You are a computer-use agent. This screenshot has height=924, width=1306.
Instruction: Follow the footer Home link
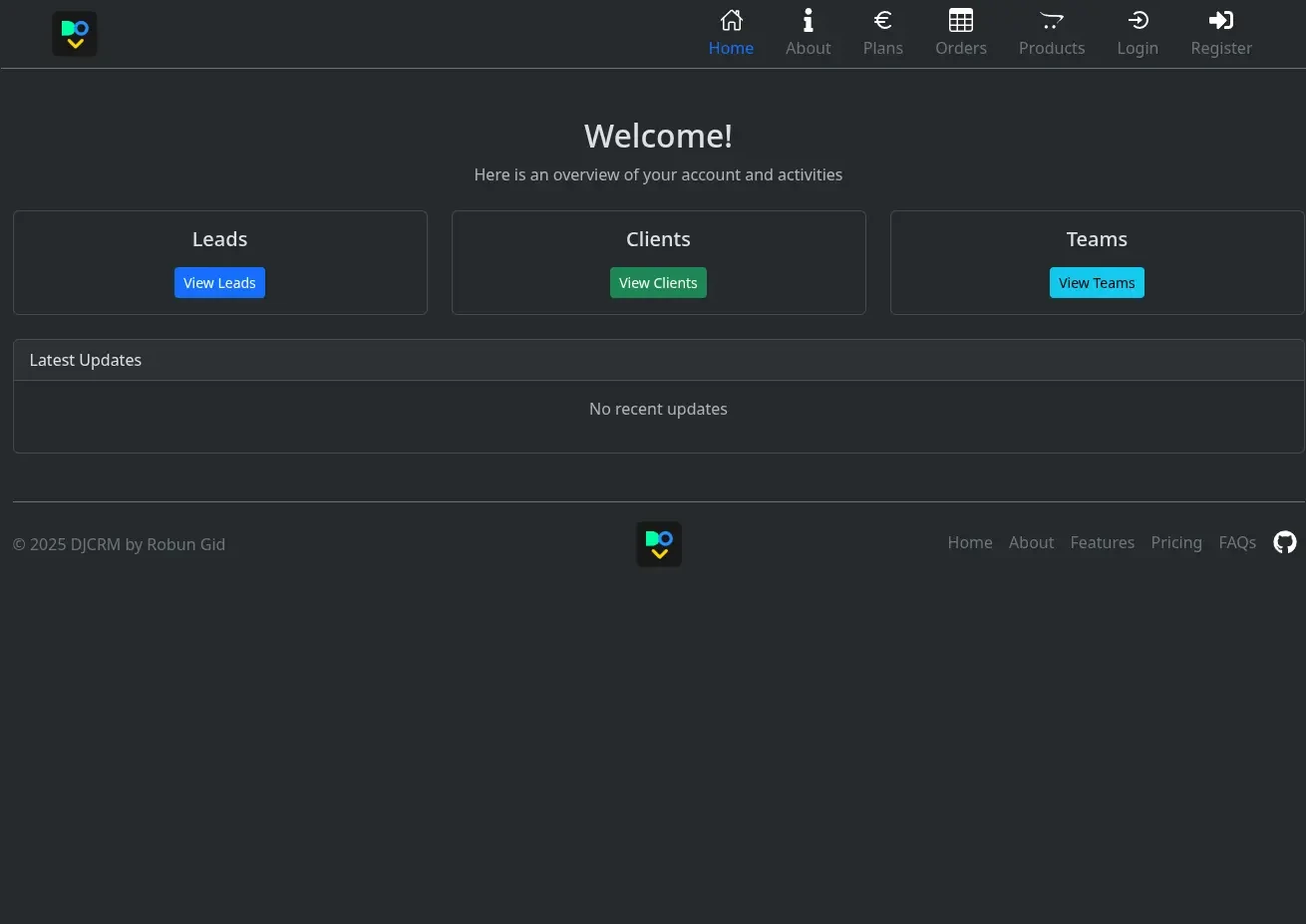click(970, 542)
